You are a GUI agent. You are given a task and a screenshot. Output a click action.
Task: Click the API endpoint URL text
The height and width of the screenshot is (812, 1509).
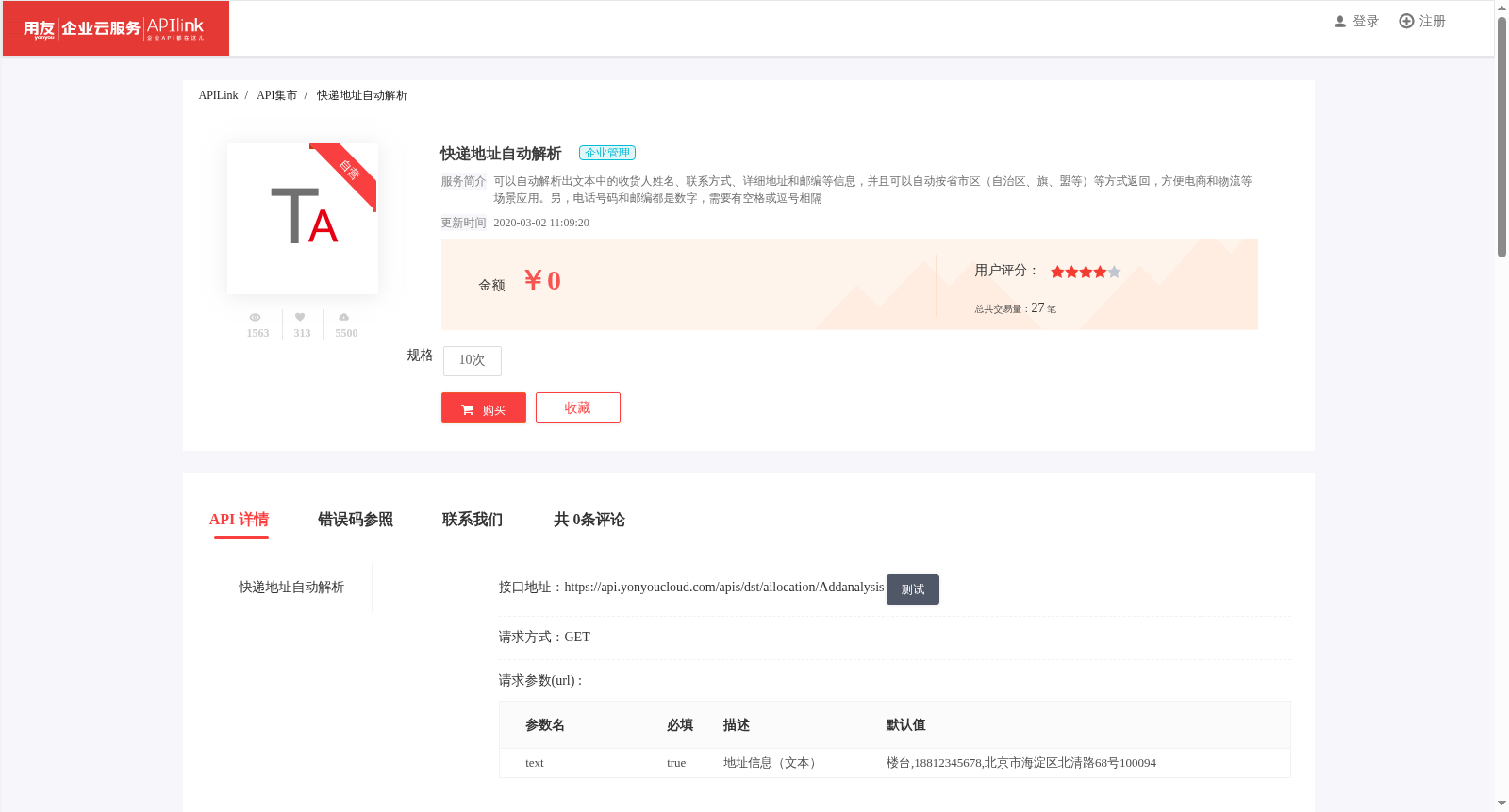(724, 587)
